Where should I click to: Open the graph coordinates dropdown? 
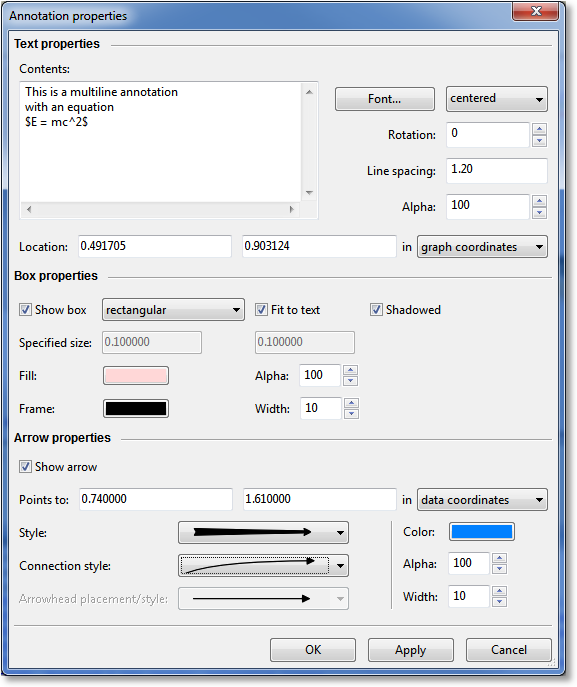point(482,247)
